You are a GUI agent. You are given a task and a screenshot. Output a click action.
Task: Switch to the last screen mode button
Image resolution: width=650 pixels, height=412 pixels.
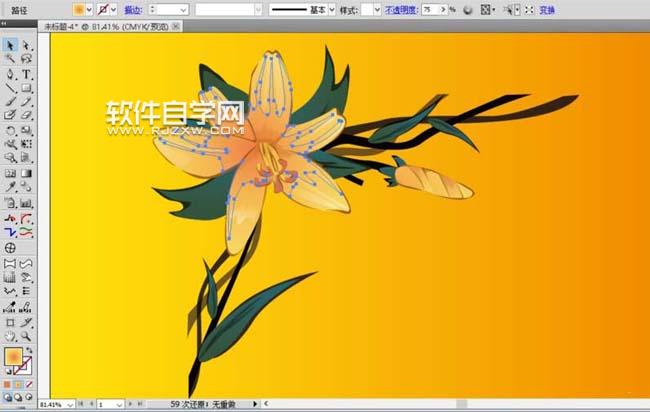pos(29,397)
